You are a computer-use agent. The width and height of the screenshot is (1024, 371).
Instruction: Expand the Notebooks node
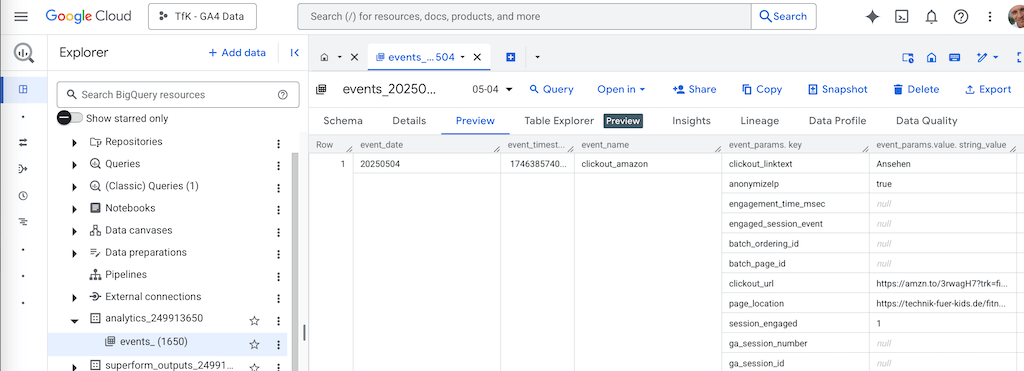74,210
